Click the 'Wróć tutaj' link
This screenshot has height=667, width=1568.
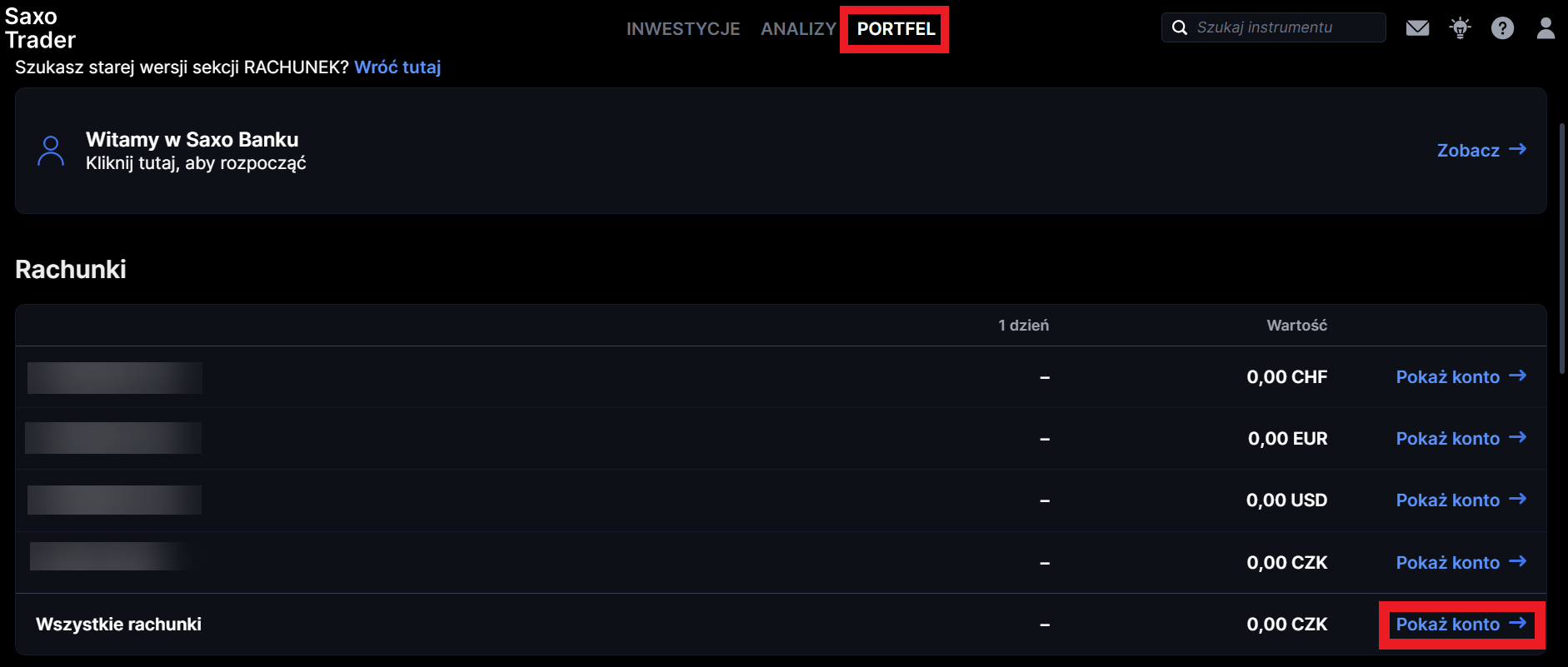[x=397, y=67]
